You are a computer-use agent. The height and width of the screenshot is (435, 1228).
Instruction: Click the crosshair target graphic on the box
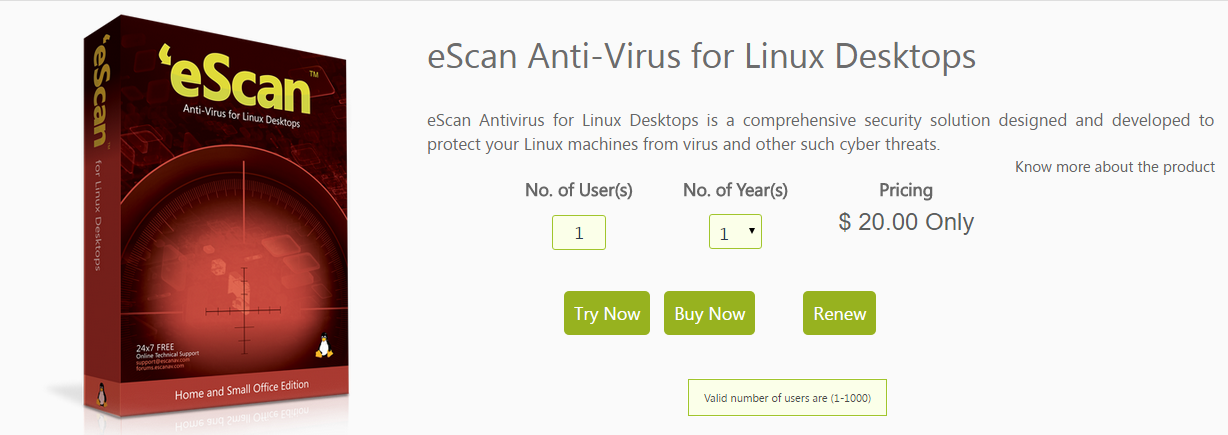point(242,310)
